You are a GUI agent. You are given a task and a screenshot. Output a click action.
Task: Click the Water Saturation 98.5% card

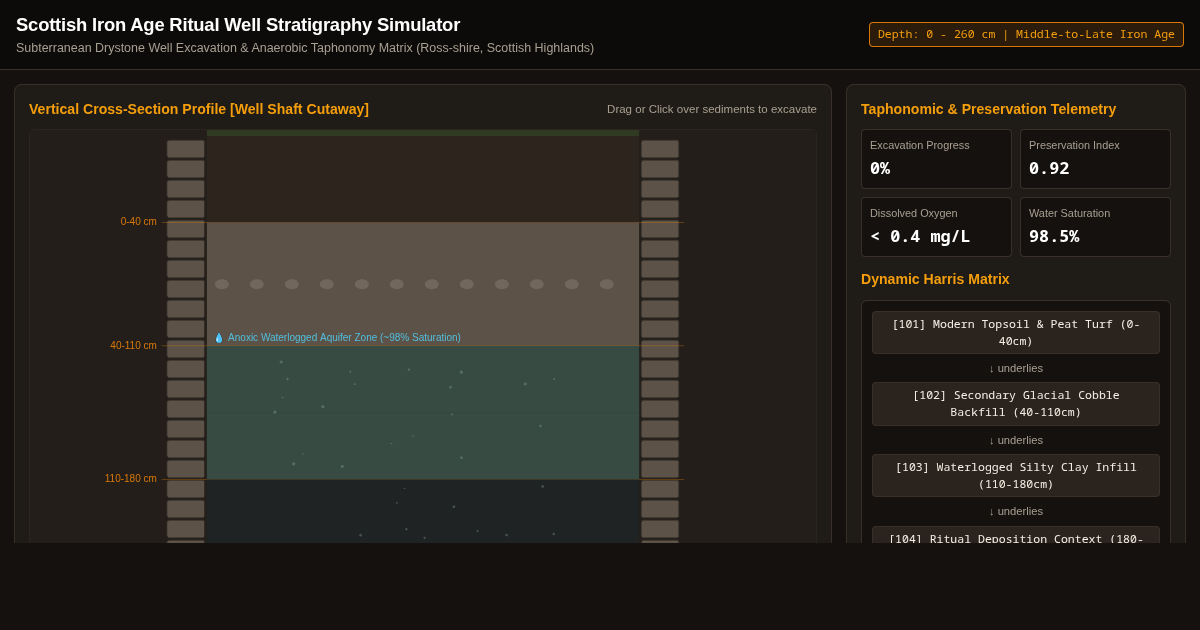1095,227
